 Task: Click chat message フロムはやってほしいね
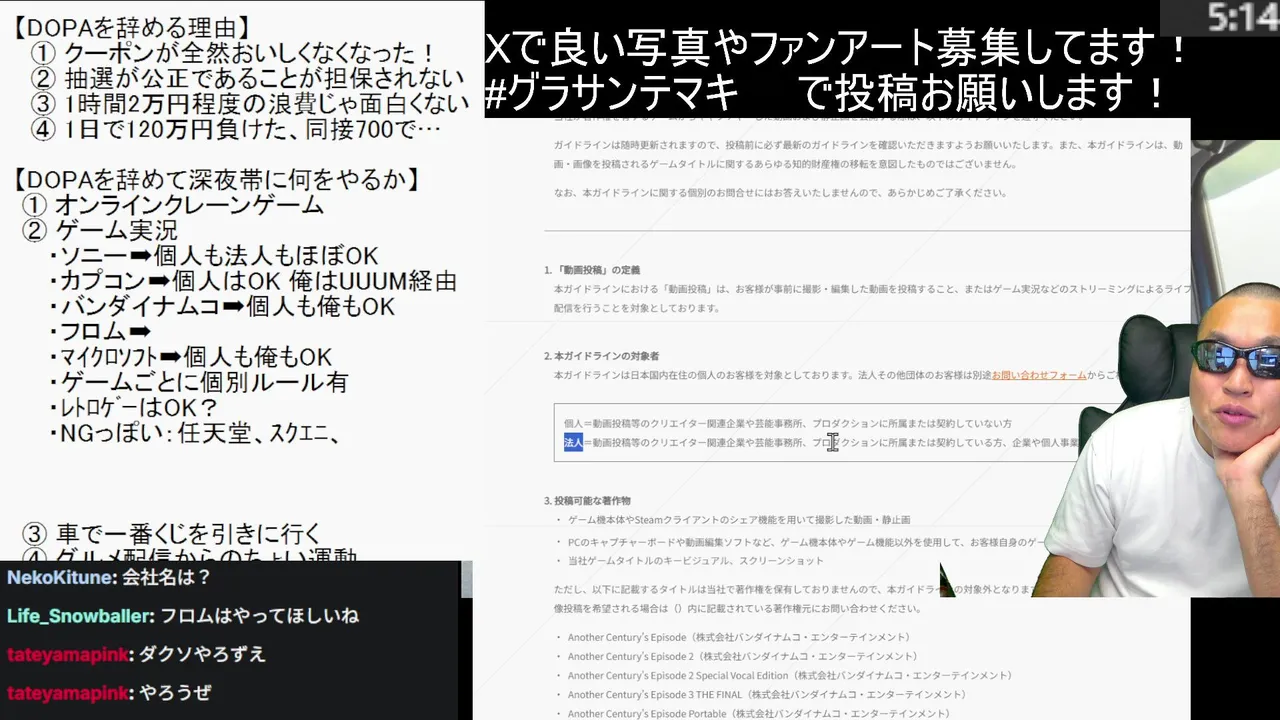[x=260, y=616]
